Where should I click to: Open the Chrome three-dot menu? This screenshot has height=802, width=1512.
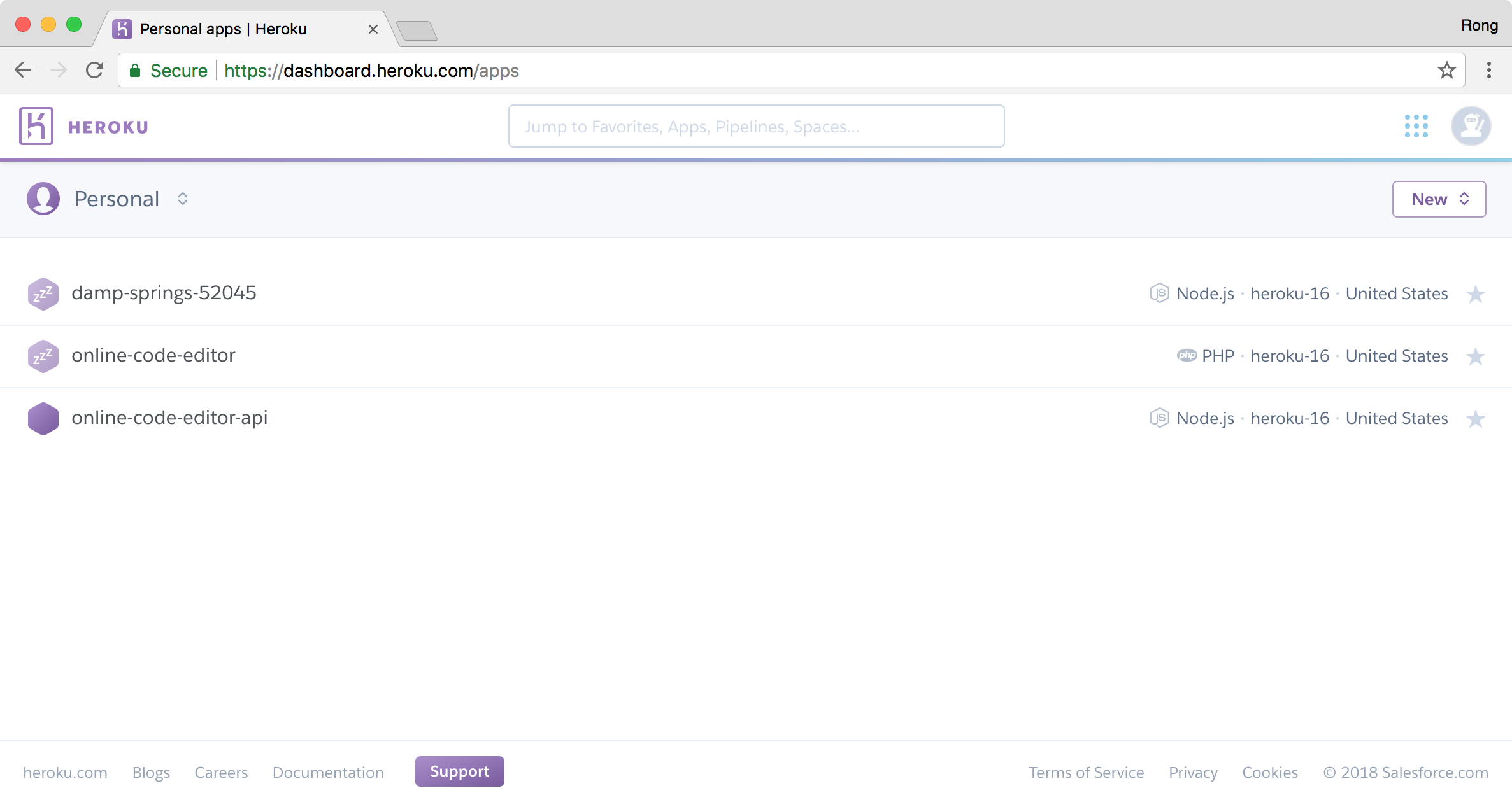tap(1489, 70)
